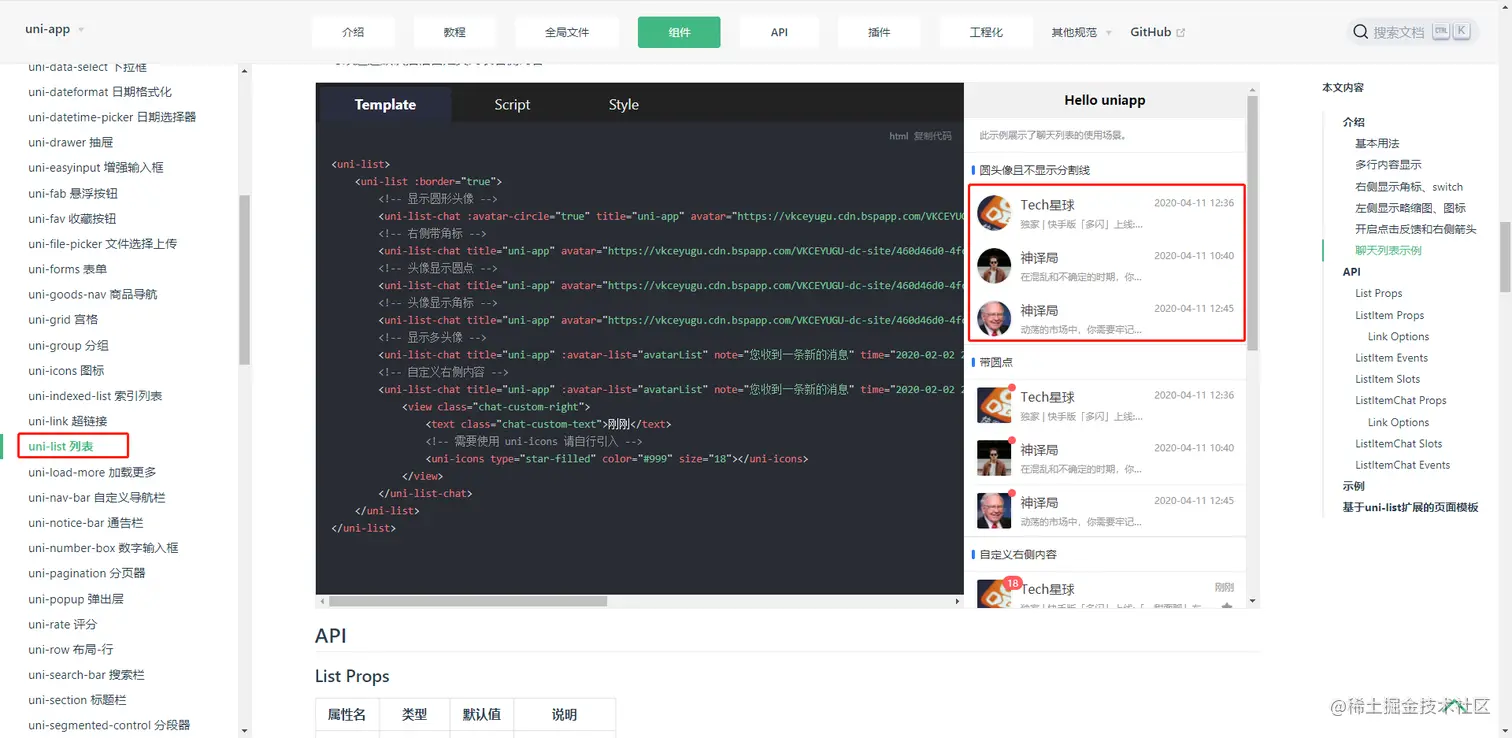Open uni-datetime-picker 日期选择器 in sidebar
1512x738 pixels.
click(112, 117)
